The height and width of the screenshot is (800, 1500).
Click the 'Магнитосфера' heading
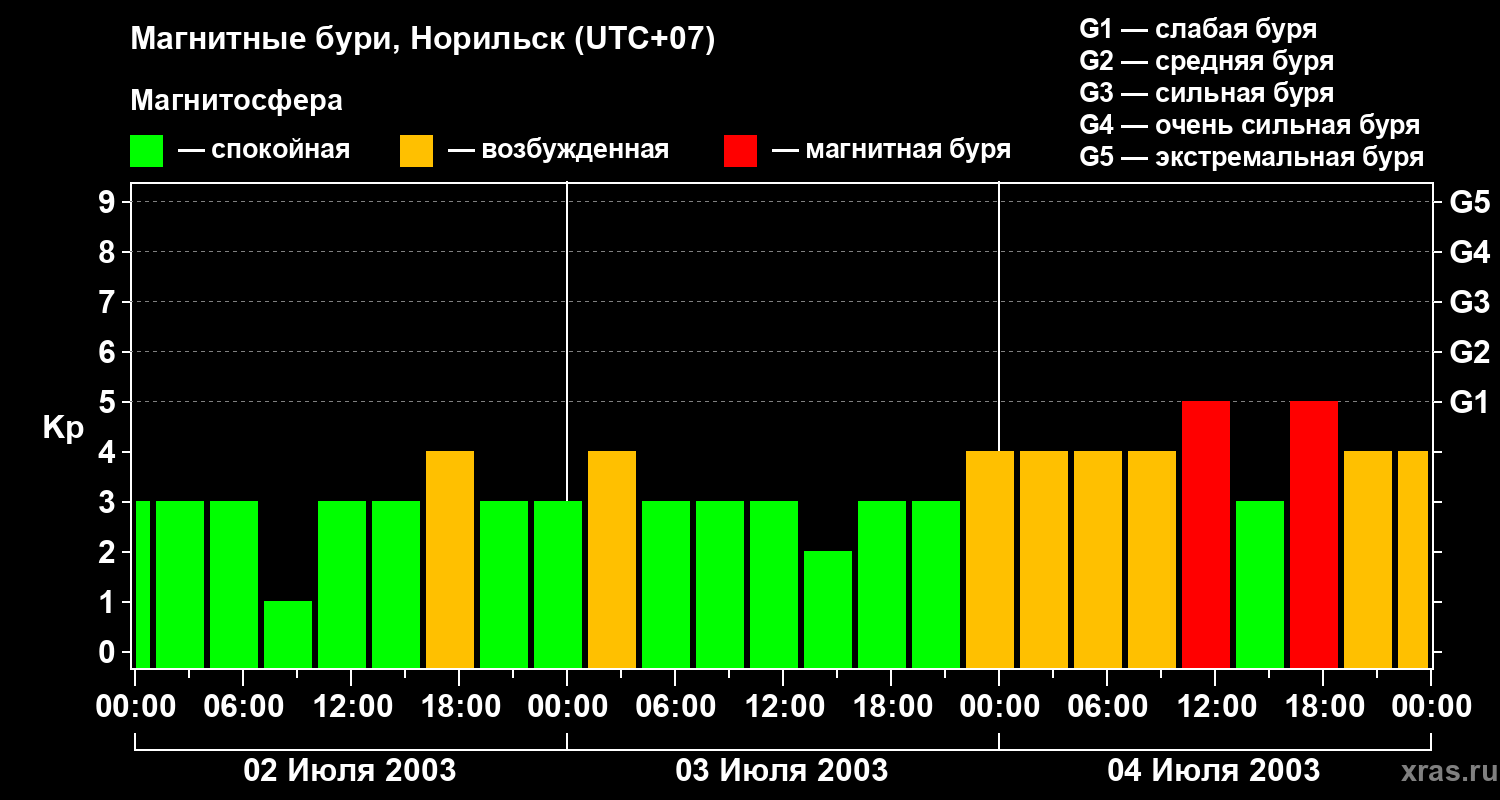pos(237,101)
